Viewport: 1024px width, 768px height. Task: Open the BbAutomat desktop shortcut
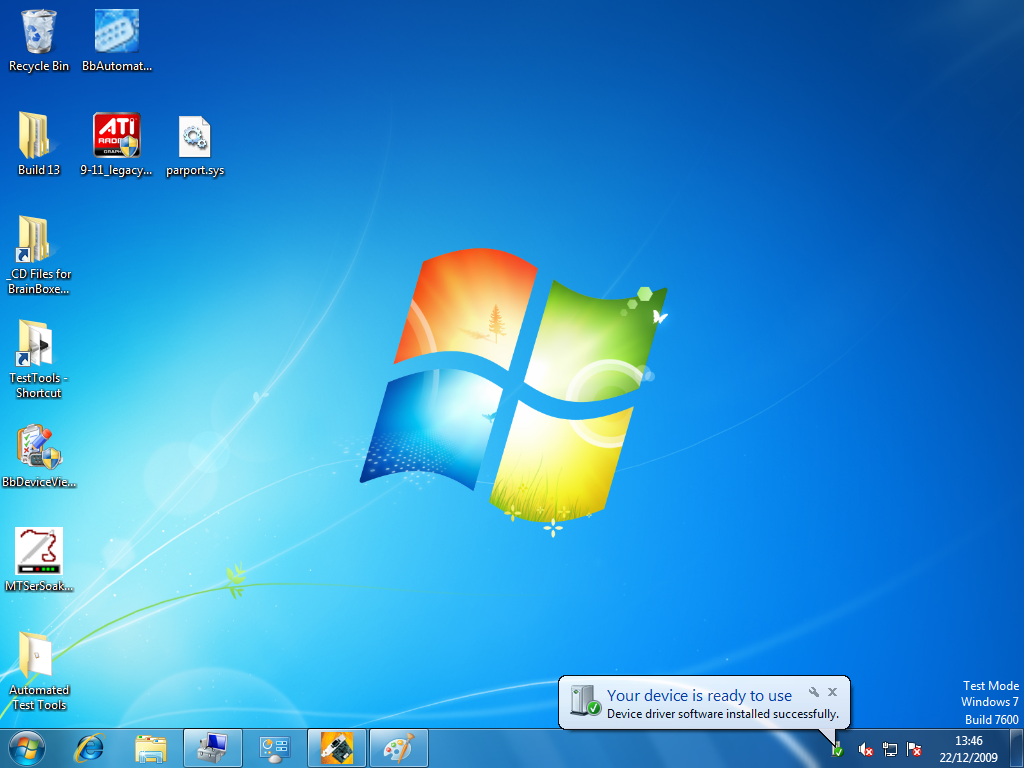(115, 30)
